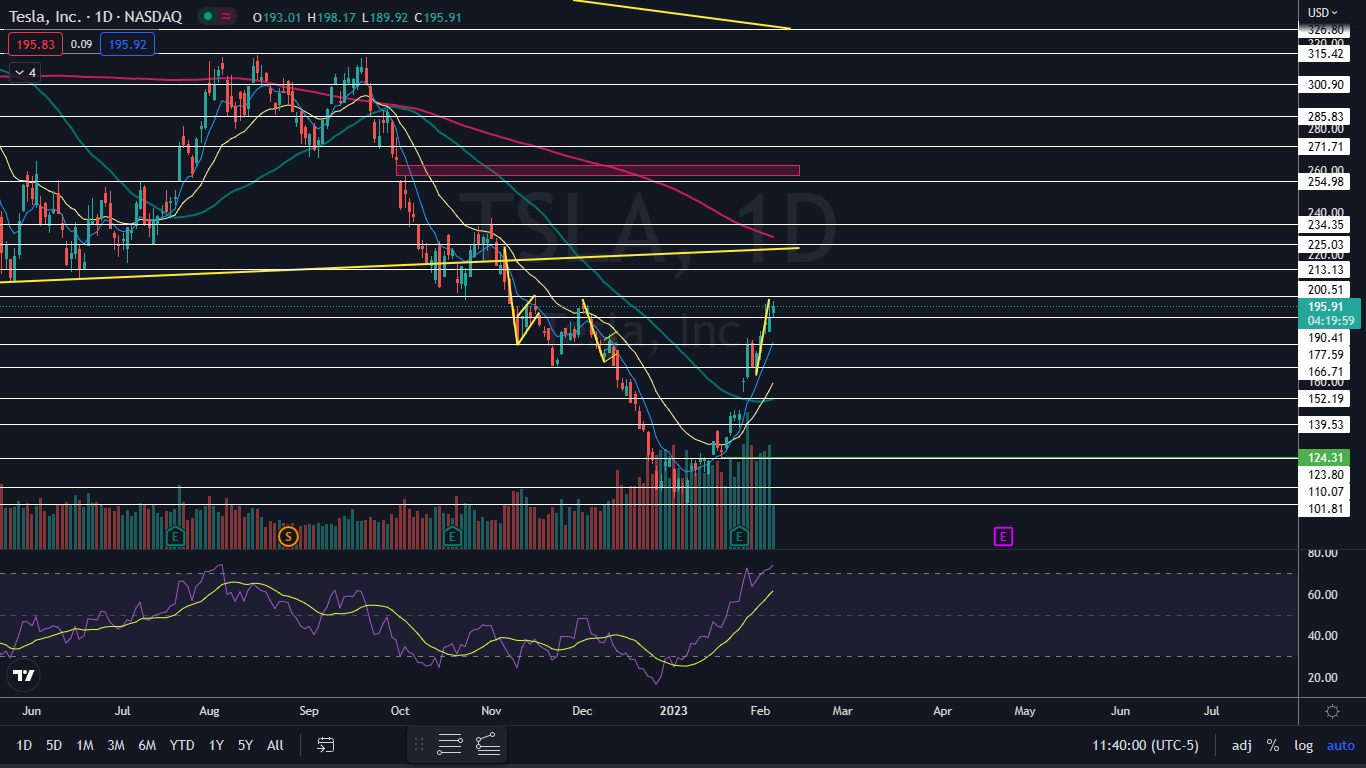Click the blue buy price 195.92 button

pos(127,44)
